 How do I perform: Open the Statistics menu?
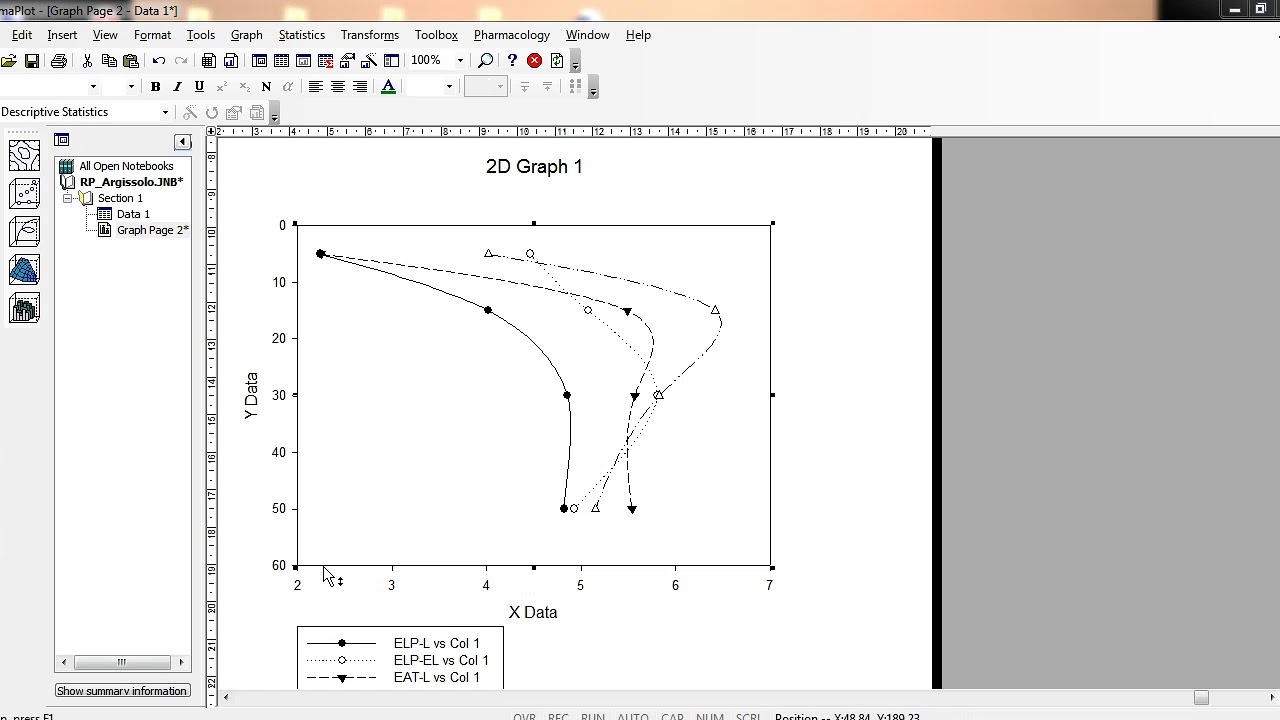[x=302, y=35]
